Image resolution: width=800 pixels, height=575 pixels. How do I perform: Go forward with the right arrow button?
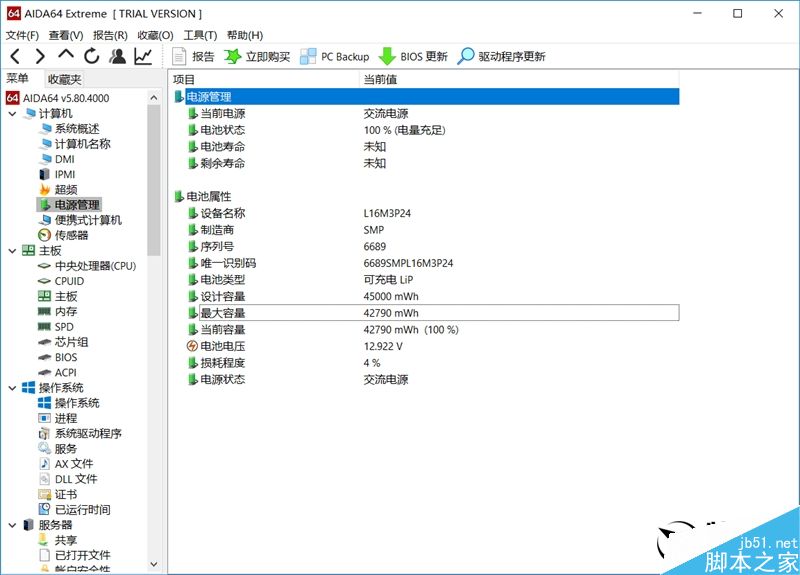point(40,56)
